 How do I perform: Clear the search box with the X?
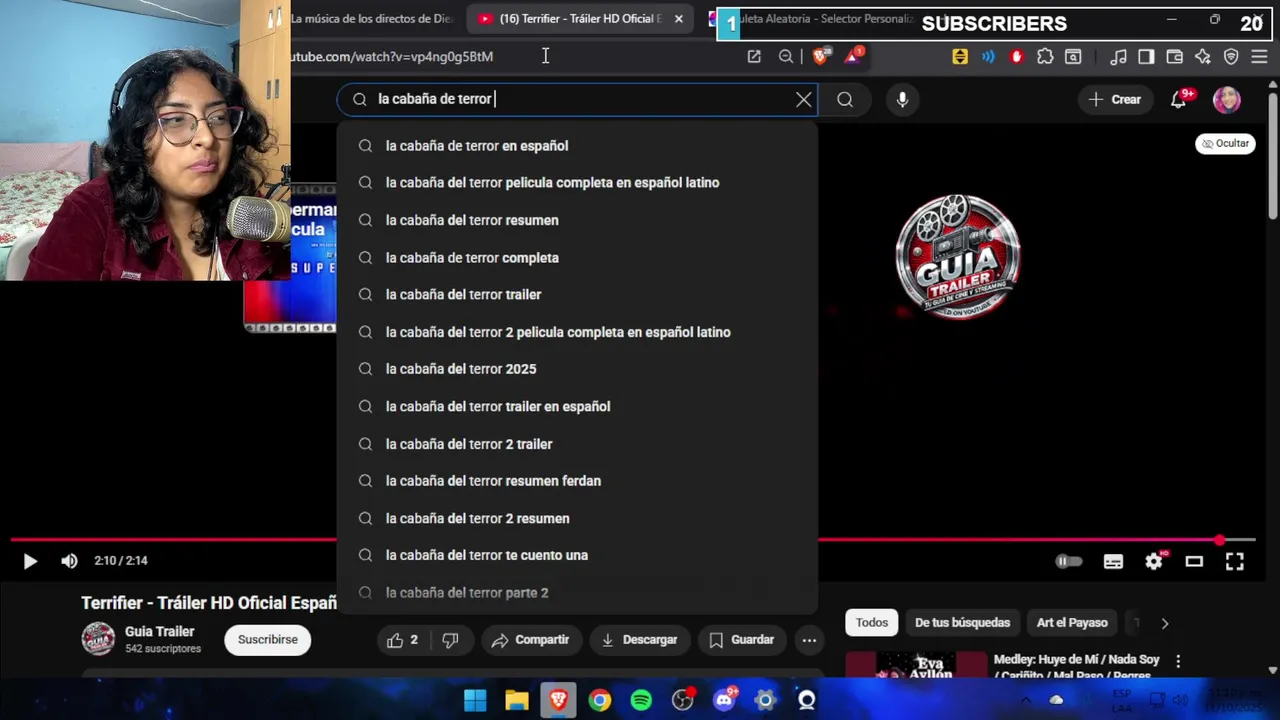(x=804, y=99)
